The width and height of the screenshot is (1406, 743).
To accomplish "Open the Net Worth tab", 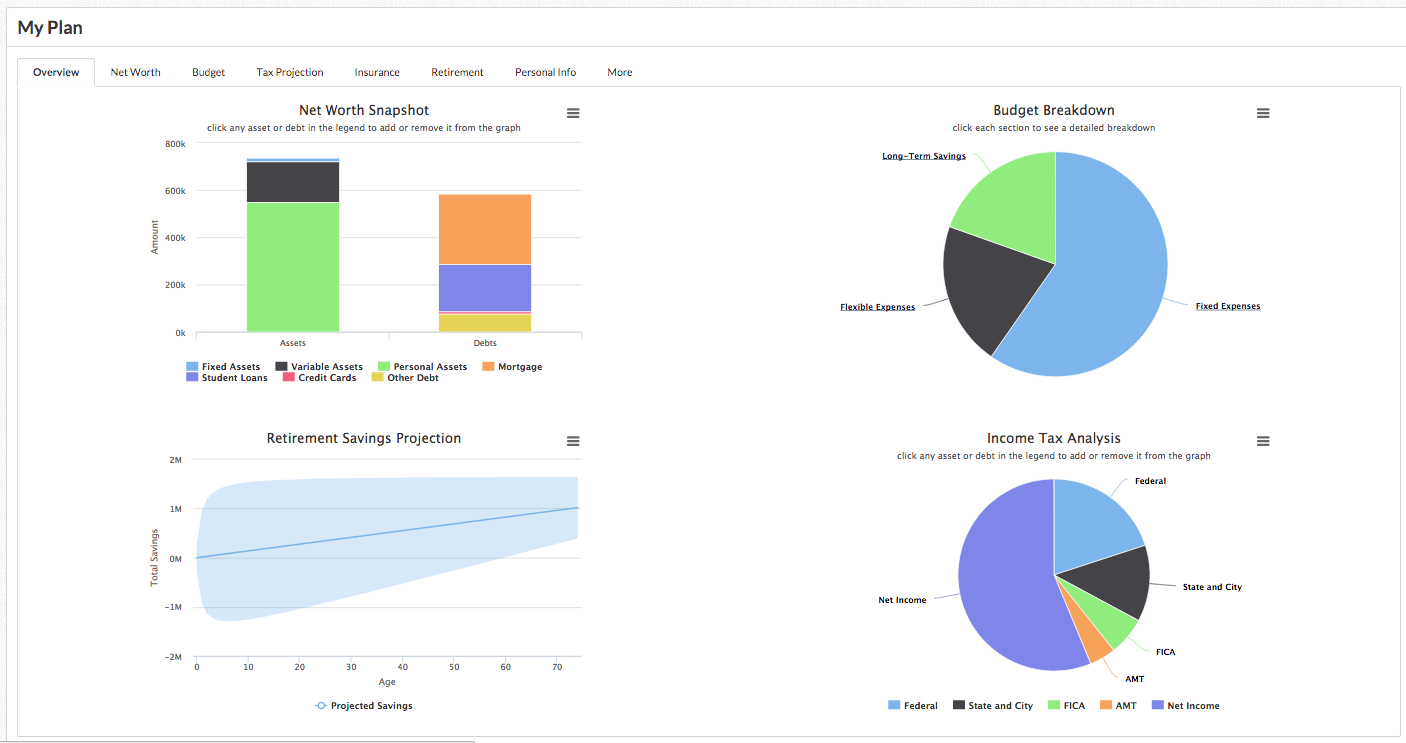I will point(135,72).
